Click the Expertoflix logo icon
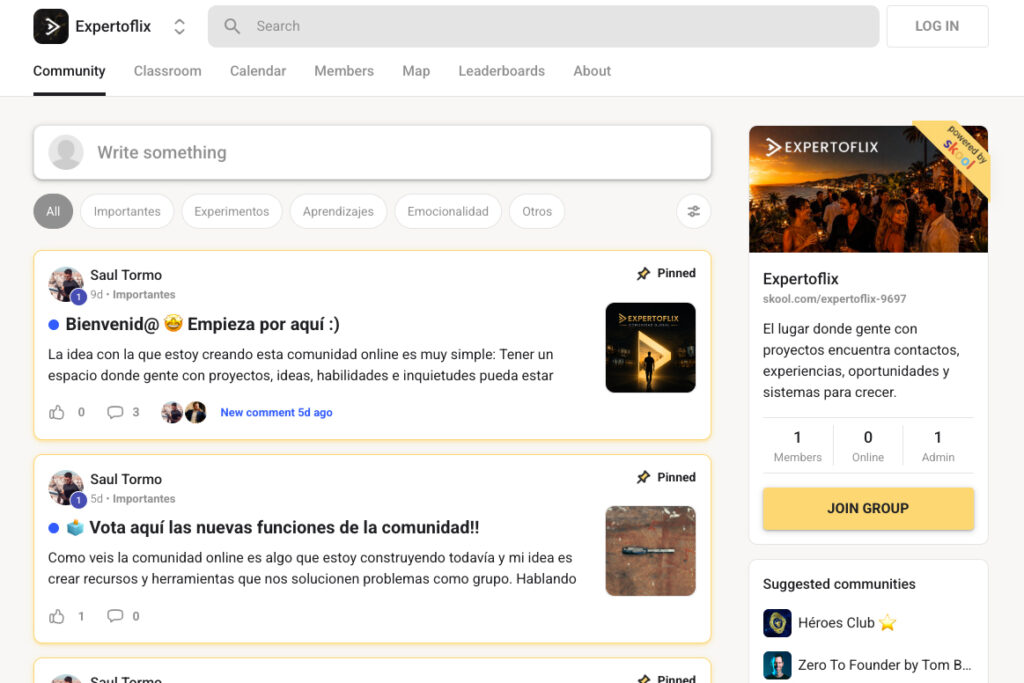Image resolution: width=1024 pixels, height=683 pixels. (51, 26)
